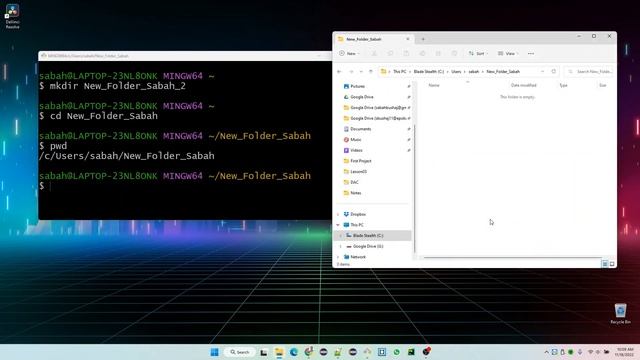Click the Back arrow in File Explorer
Viewport: 640px width, 360px height.
click(339, 71)
